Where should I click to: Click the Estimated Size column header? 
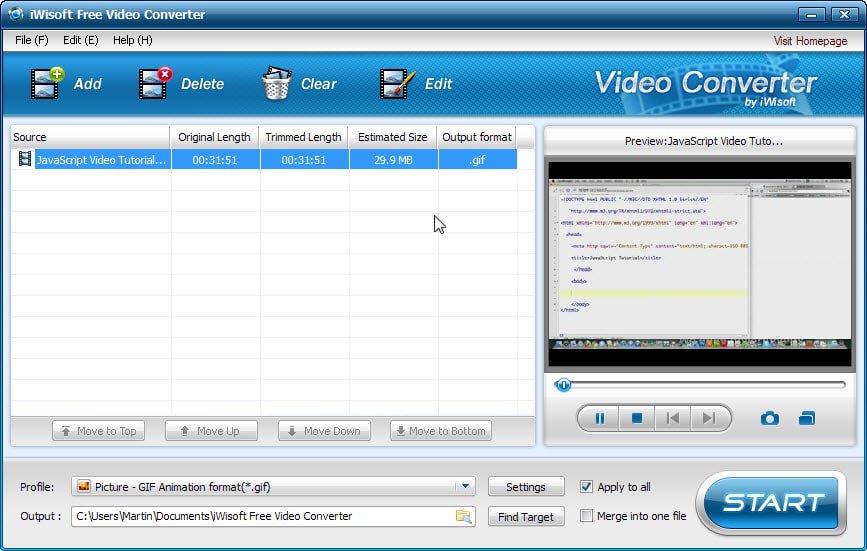(x=393, y=137)
